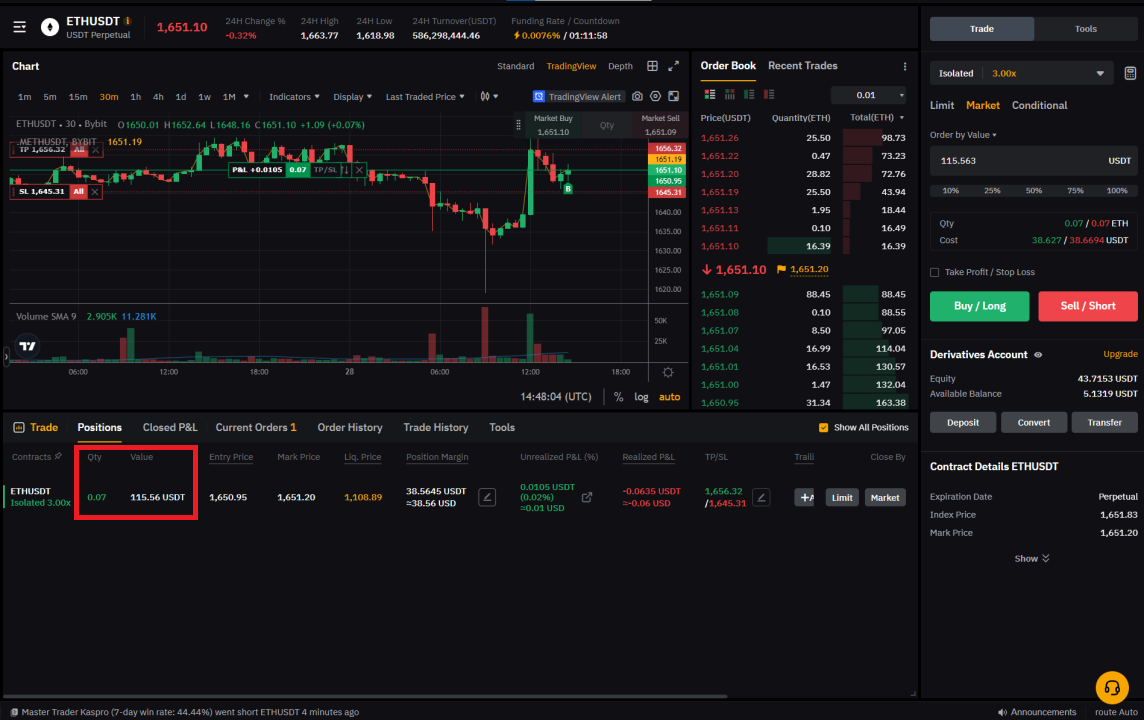The image size is (1144, 720).
Task: Share unrealized P&L via share icon
Action: coord(587,498)
